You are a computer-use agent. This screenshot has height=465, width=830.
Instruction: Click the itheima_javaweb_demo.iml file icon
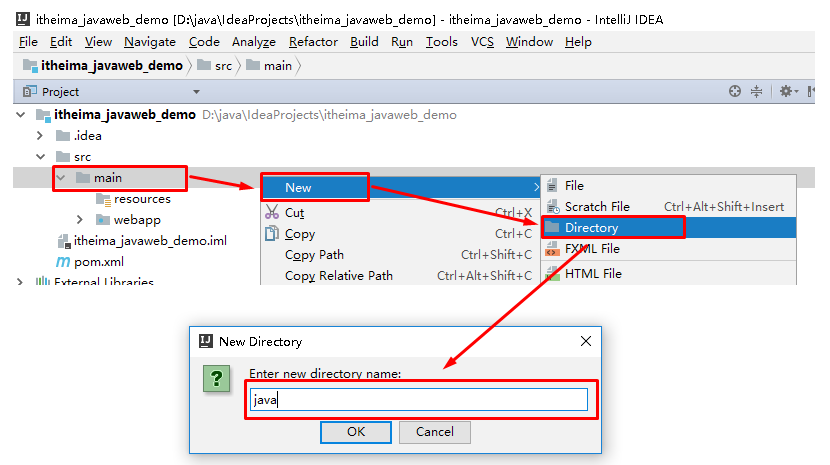[64, 242]
